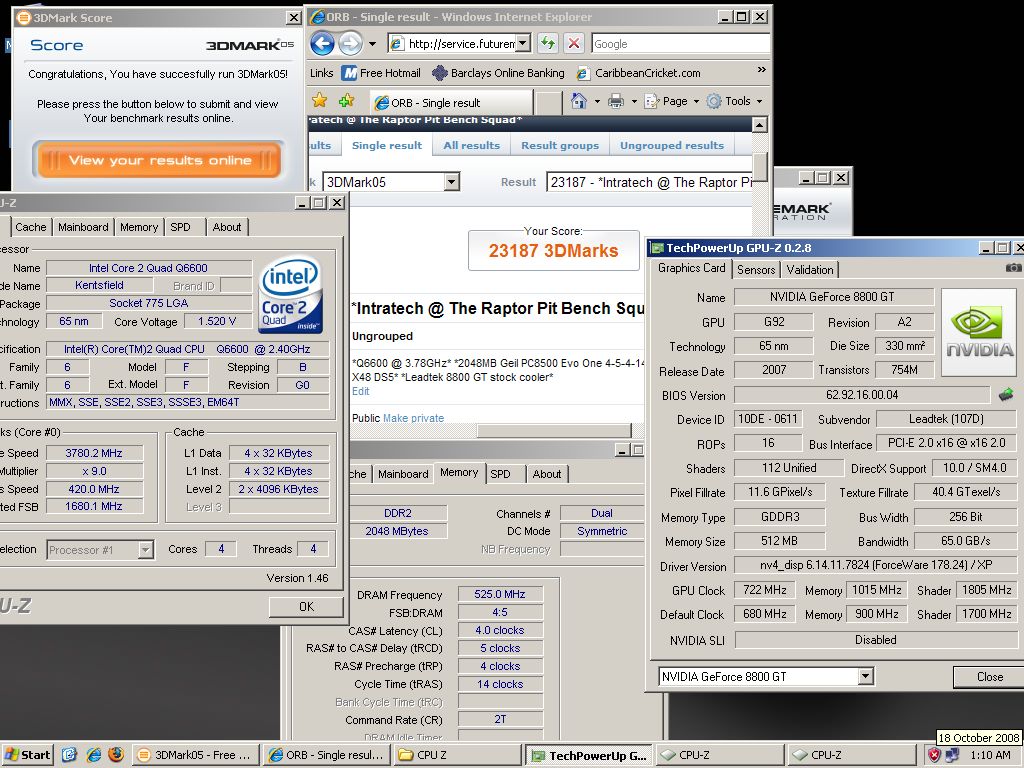Image resolution: width=1024 pixels, height=768 pixels.
Task: Click the IE page scroll up arrow
Action: [x=760, y=124]
